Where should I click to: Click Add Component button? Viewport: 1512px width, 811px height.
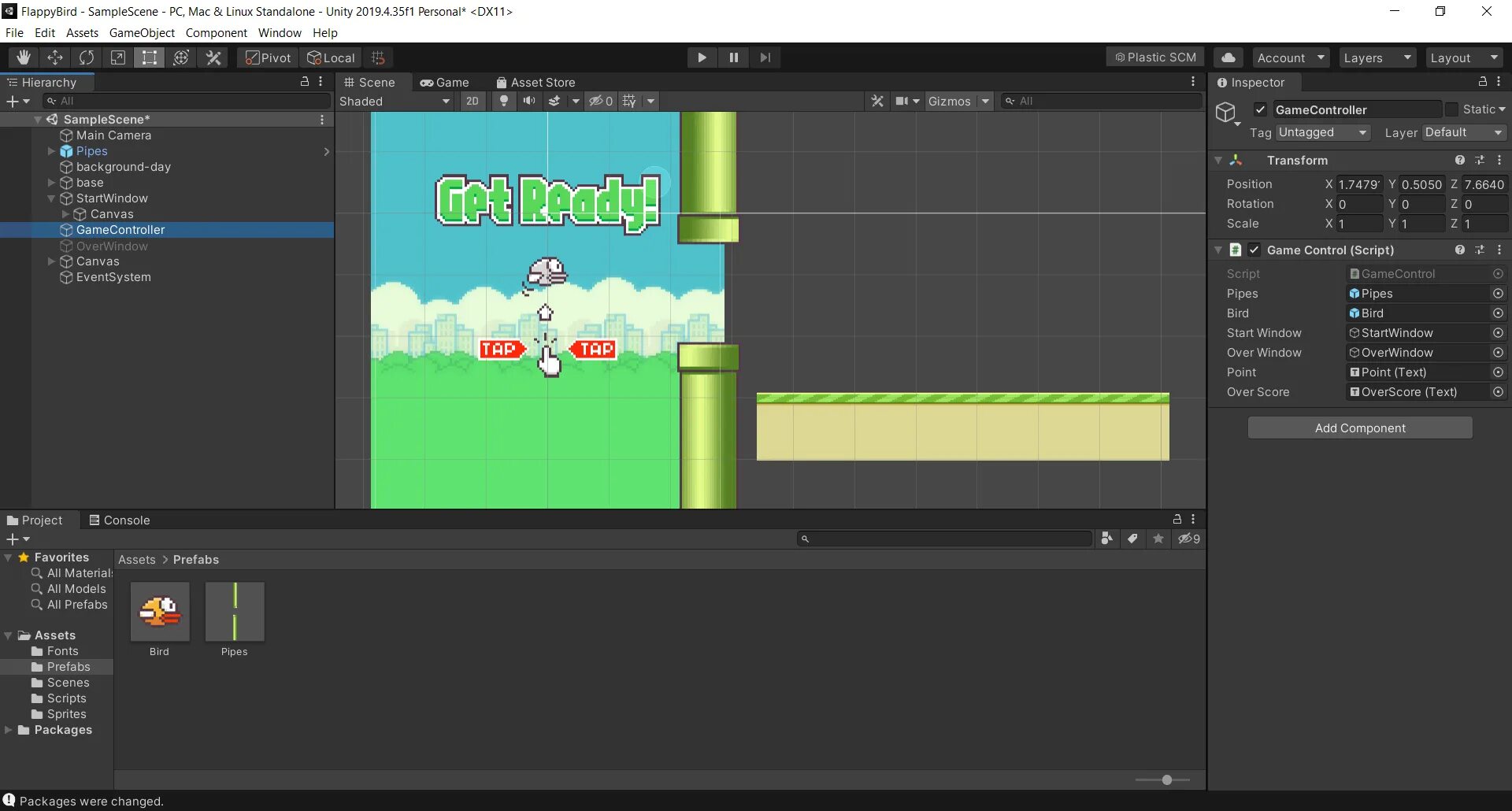point(1360,428)
